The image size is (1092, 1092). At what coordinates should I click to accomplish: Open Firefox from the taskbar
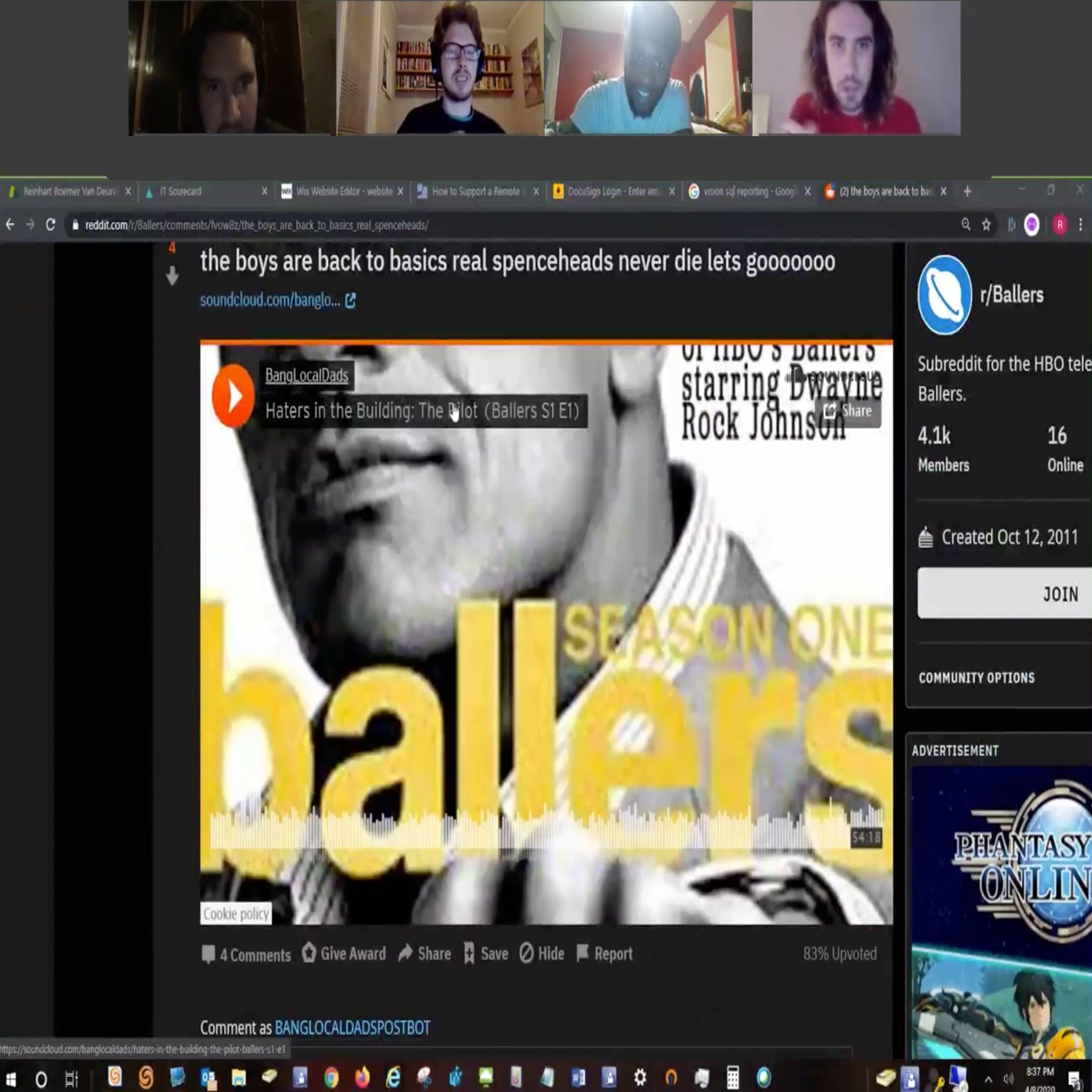coord(362,1078)
